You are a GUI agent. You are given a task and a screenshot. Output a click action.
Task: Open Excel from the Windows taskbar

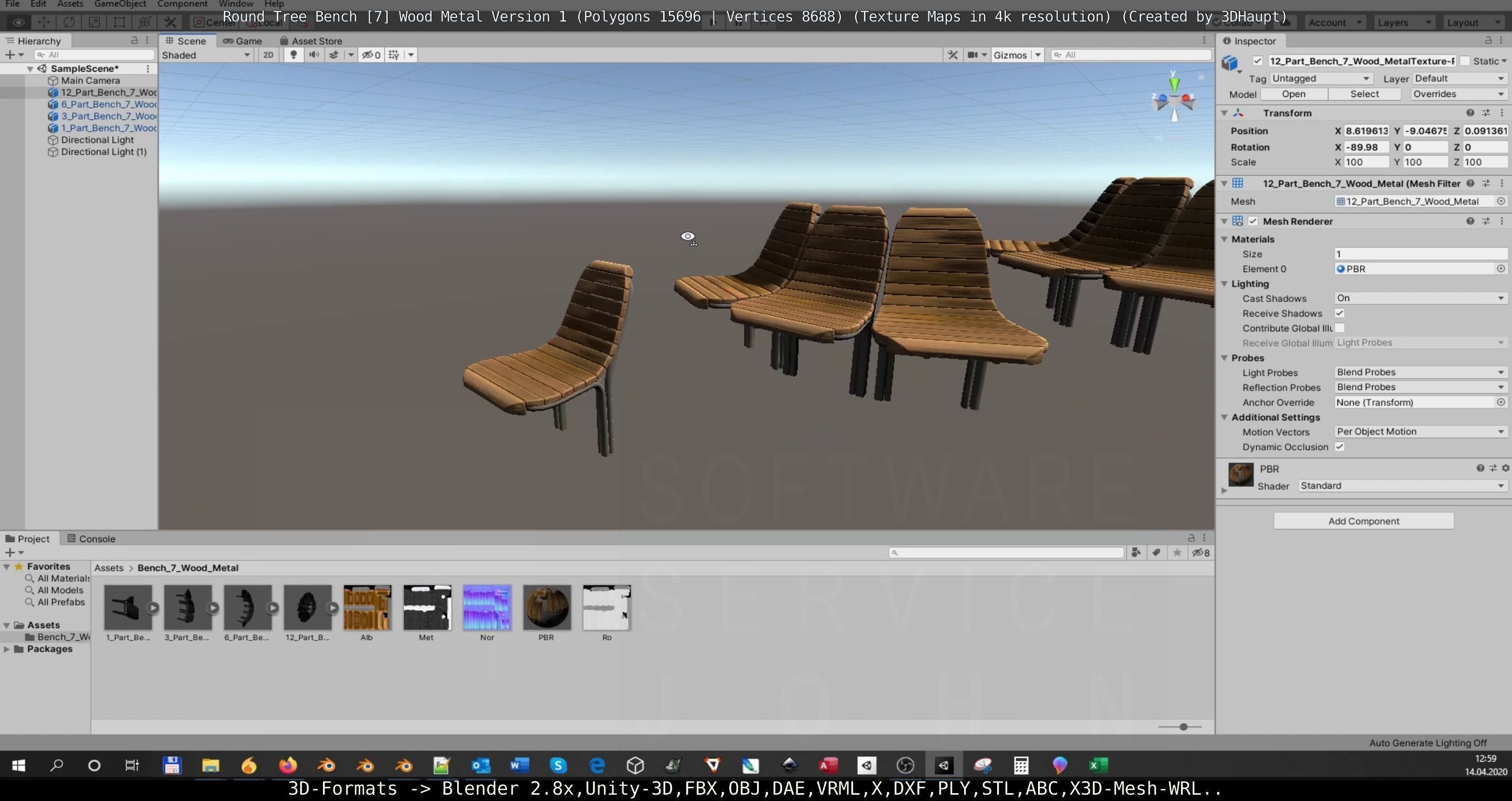pos(1098,765)
